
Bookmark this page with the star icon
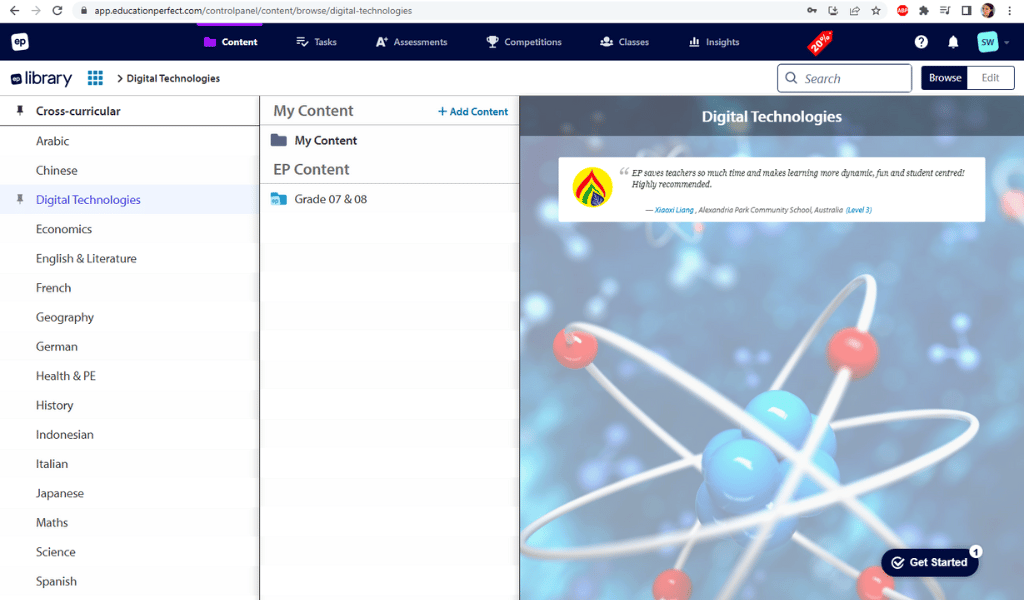(876, 10)
